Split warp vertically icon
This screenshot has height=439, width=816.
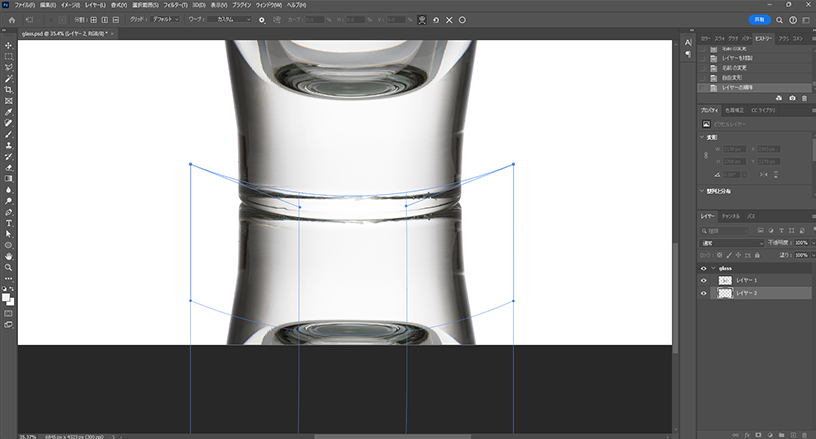pyautogui.click(x=105, y=20)
